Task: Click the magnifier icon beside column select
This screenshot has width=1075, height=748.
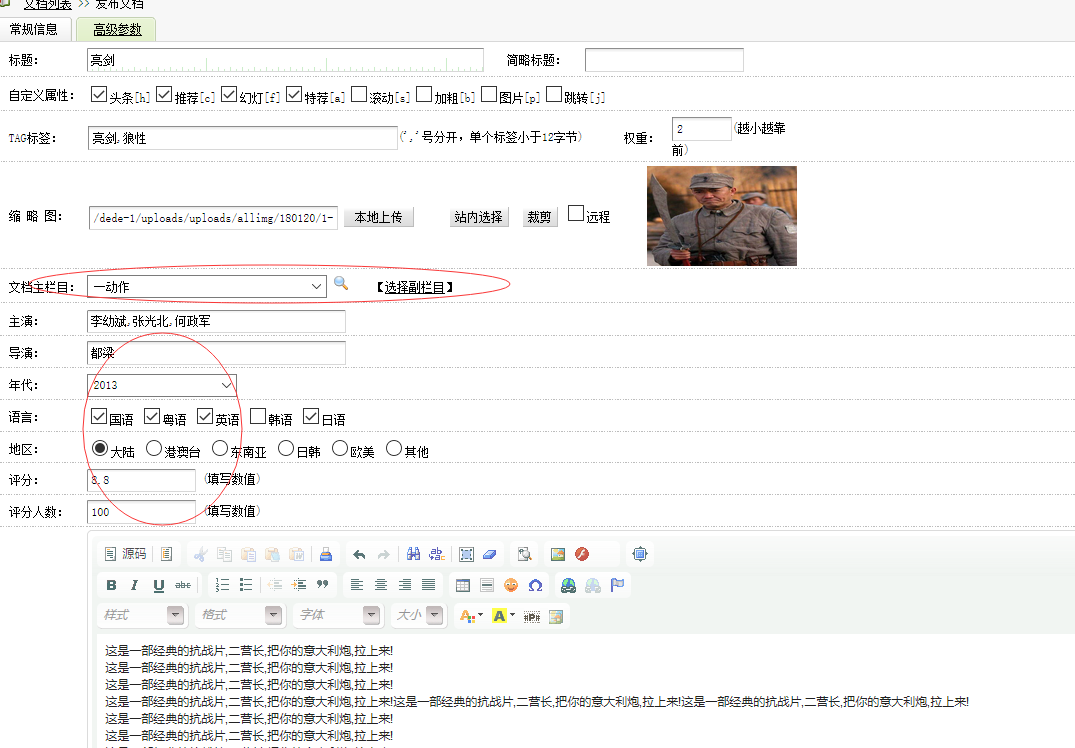Action: point(341,284)
